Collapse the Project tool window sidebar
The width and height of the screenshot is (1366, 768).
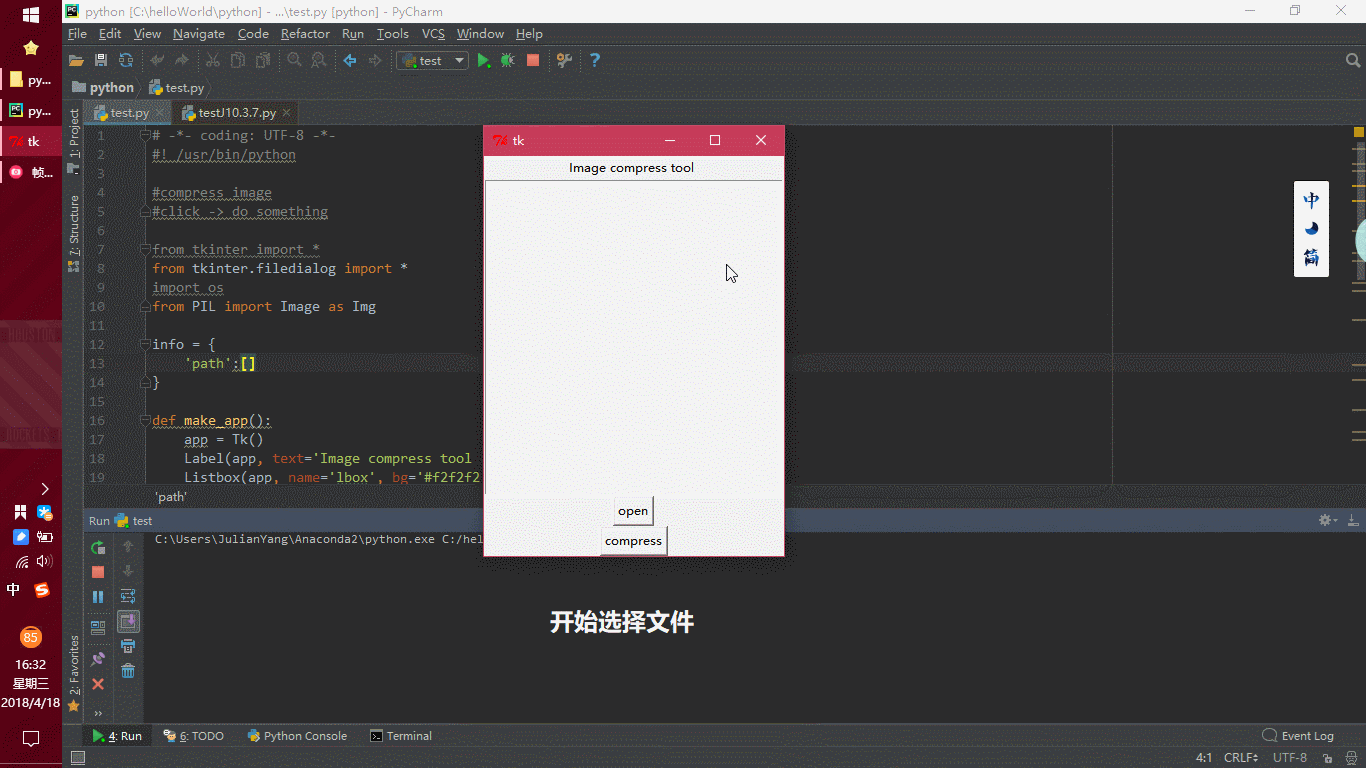74,140
